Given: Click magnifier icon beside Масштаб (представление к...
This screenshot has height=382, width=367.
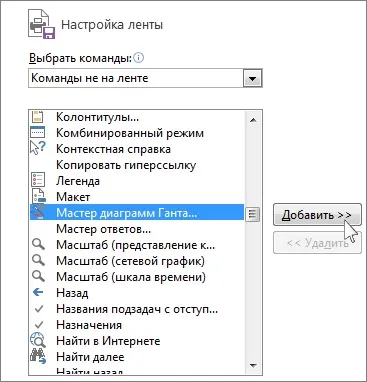Looking at the screenshot, I should click(38, 245).
